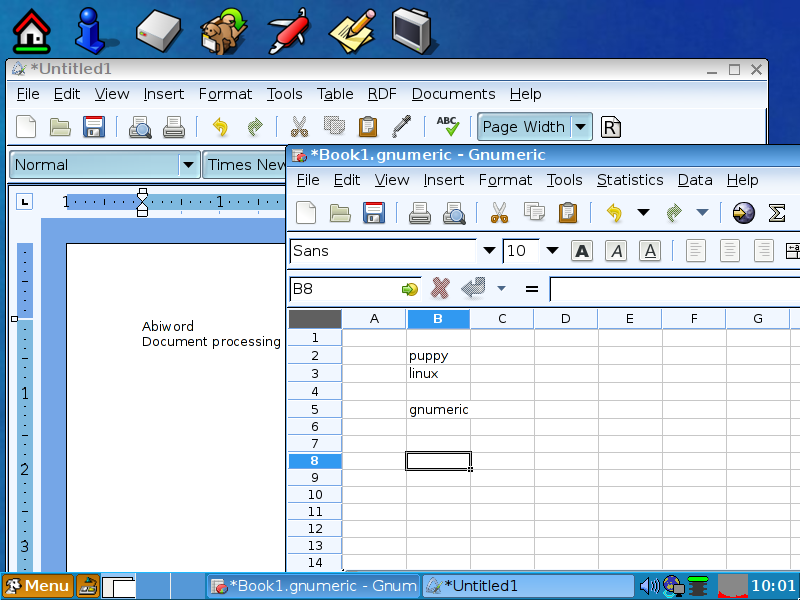Expand accept-entry options arrow in Gnumeric
Viewport: 800px width, 600px height.
coord(502,289)
